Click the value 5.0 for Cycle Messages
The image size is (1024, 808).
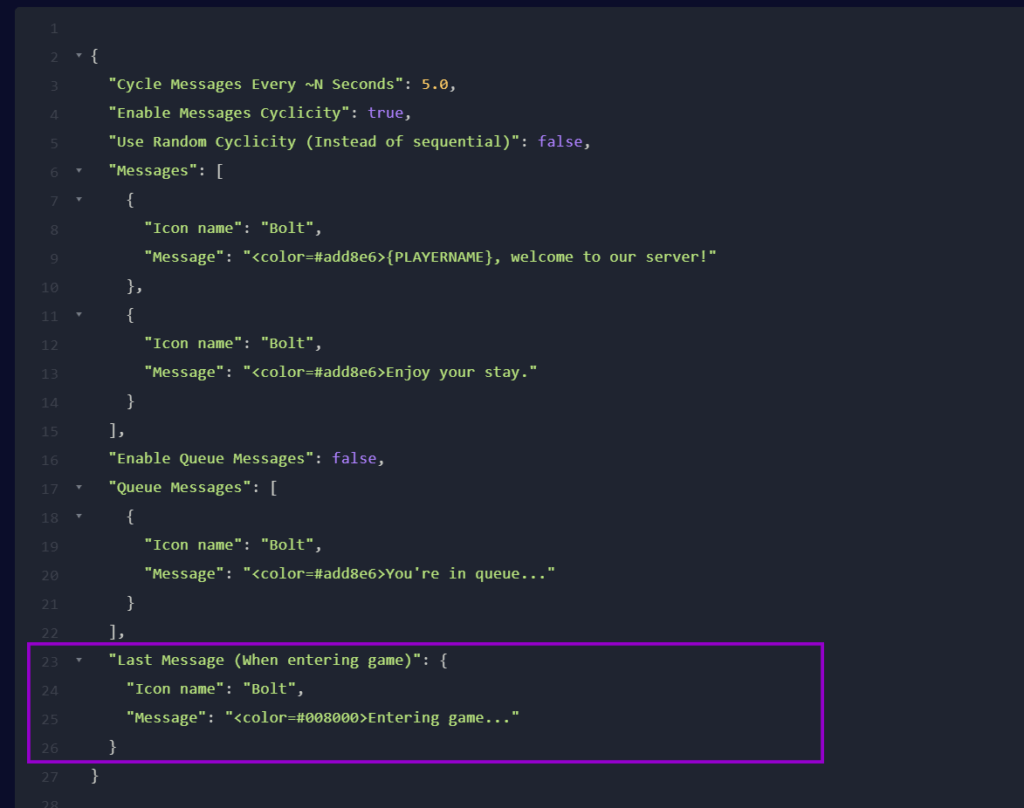[434, 84]
